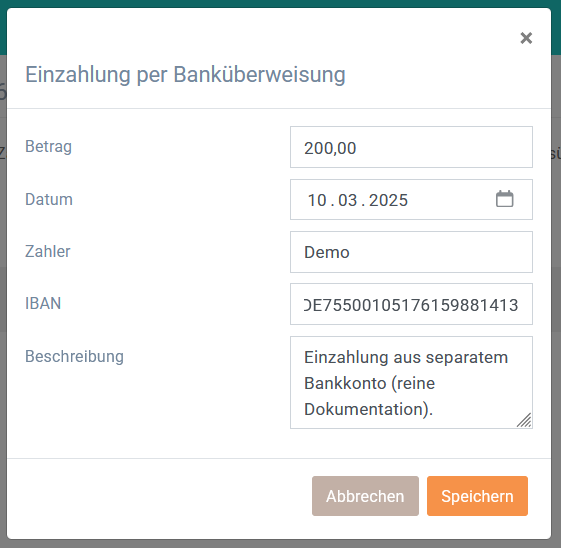Focus the Betrag field showing 200,00
This screenshot has height=548, width=561.
[x=411, y=147]
